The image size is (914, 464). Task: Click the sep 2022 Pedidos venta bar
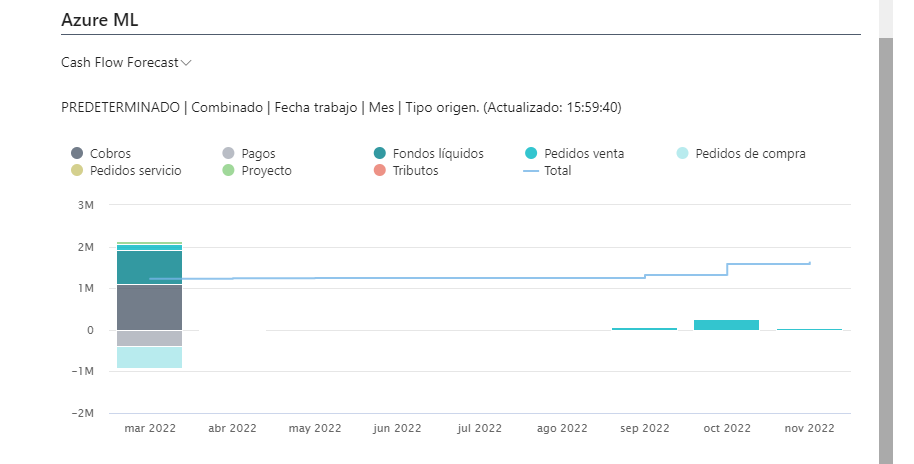[x=644, y=328]
